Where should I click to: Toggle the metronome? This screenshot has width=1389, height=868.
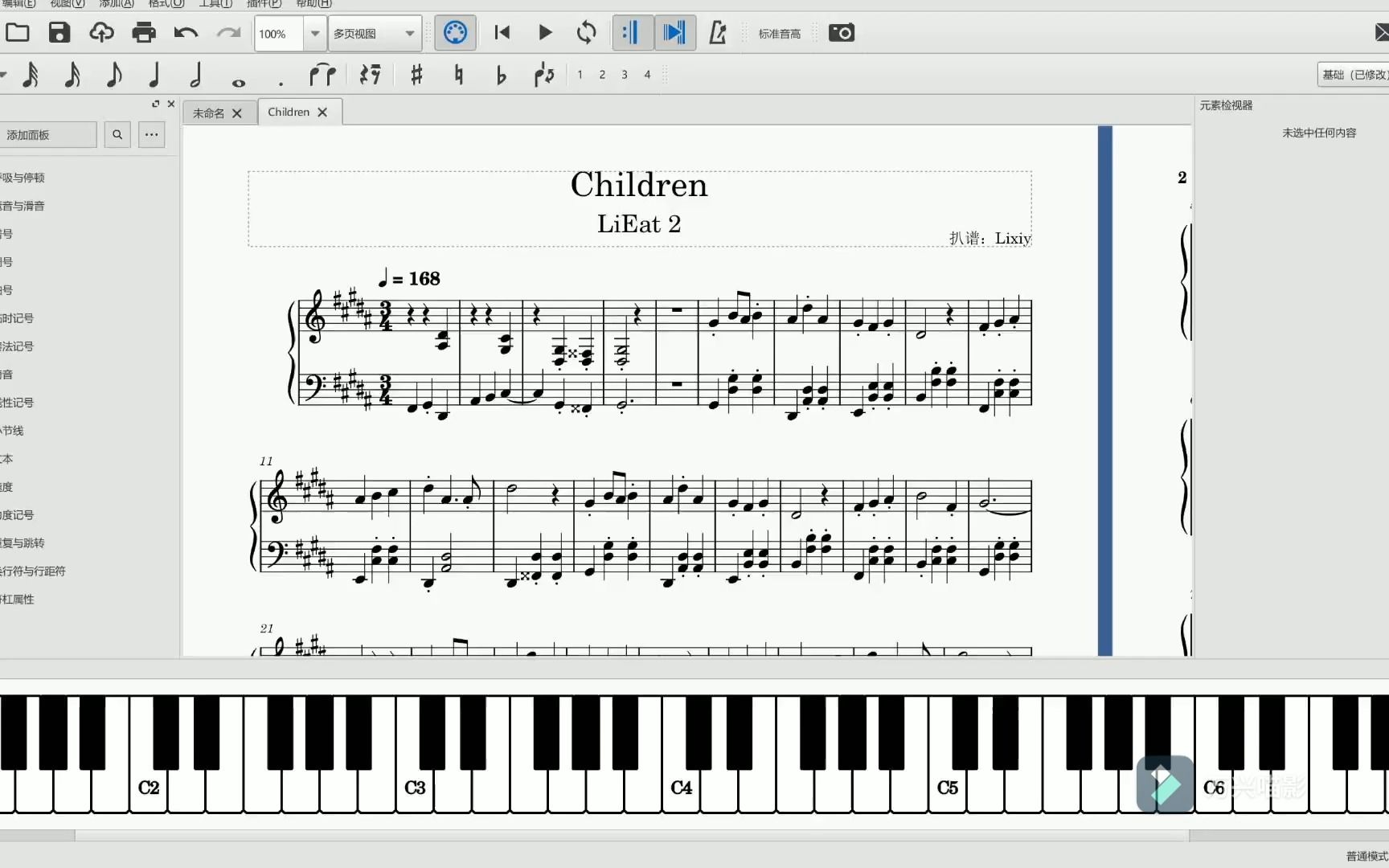point(718,33)
